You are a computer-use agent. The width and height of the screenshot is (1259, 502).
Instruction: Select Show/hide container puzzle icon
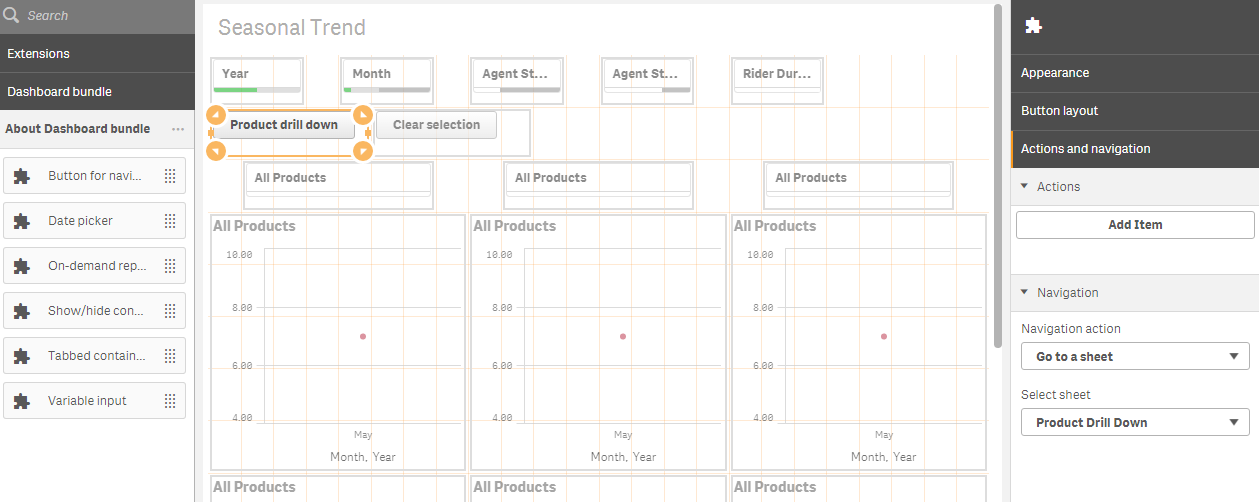[x=22, y=311]
